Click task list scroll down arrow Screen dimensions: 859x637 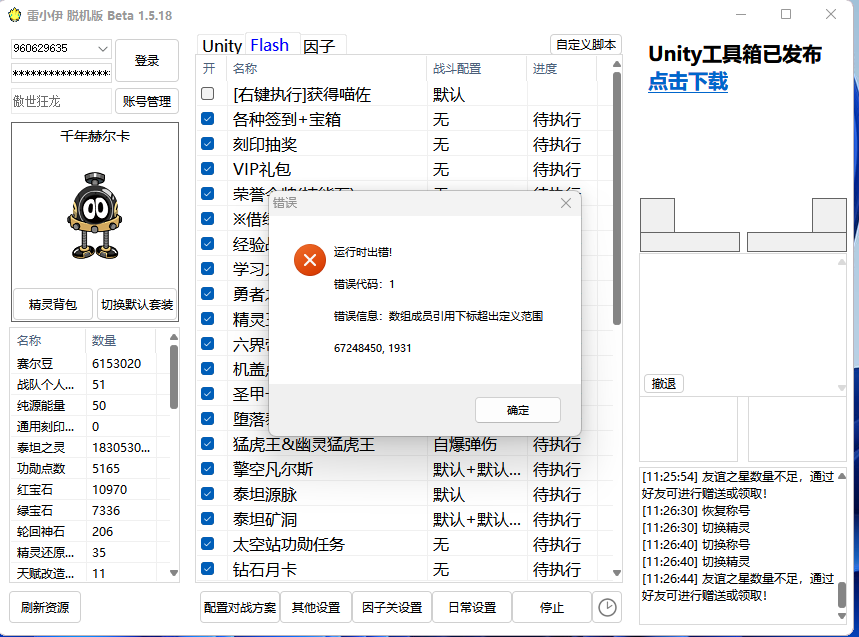(617, 573)
